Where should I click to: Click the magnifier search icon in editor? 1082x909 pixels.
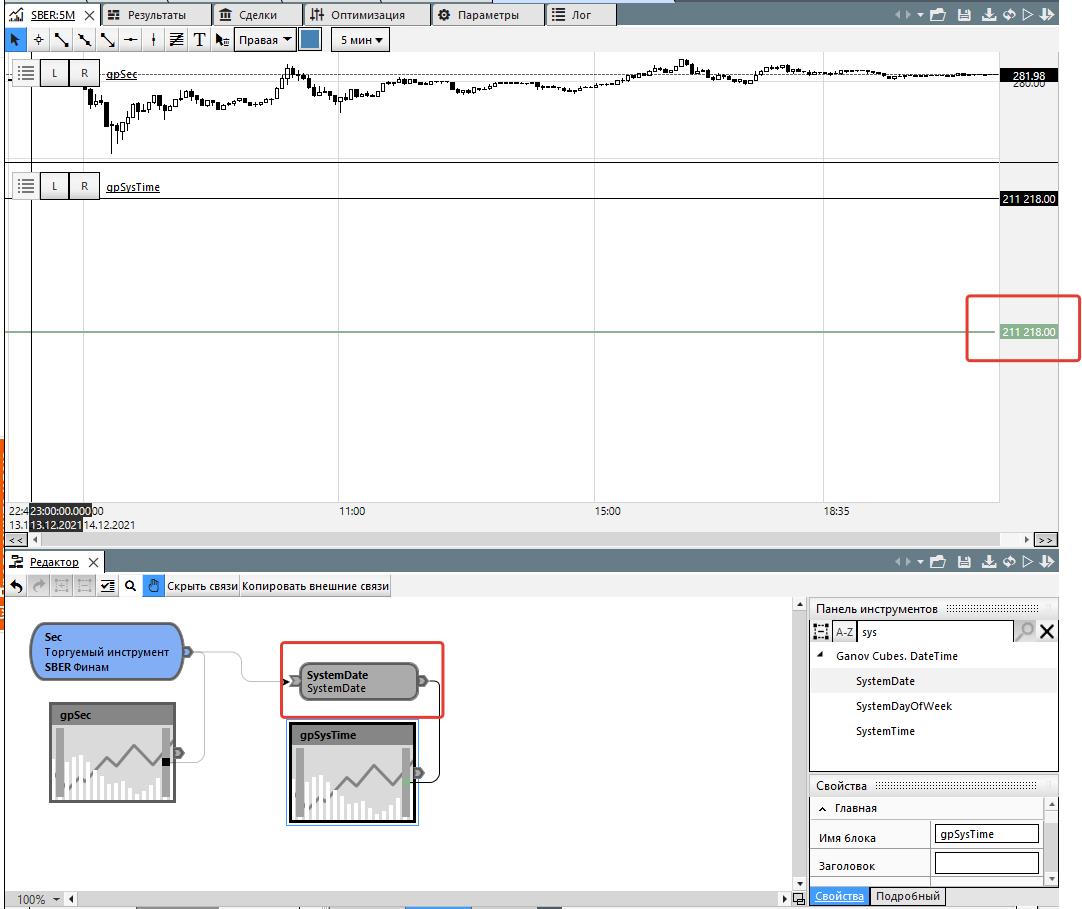(x=130, y=587)
